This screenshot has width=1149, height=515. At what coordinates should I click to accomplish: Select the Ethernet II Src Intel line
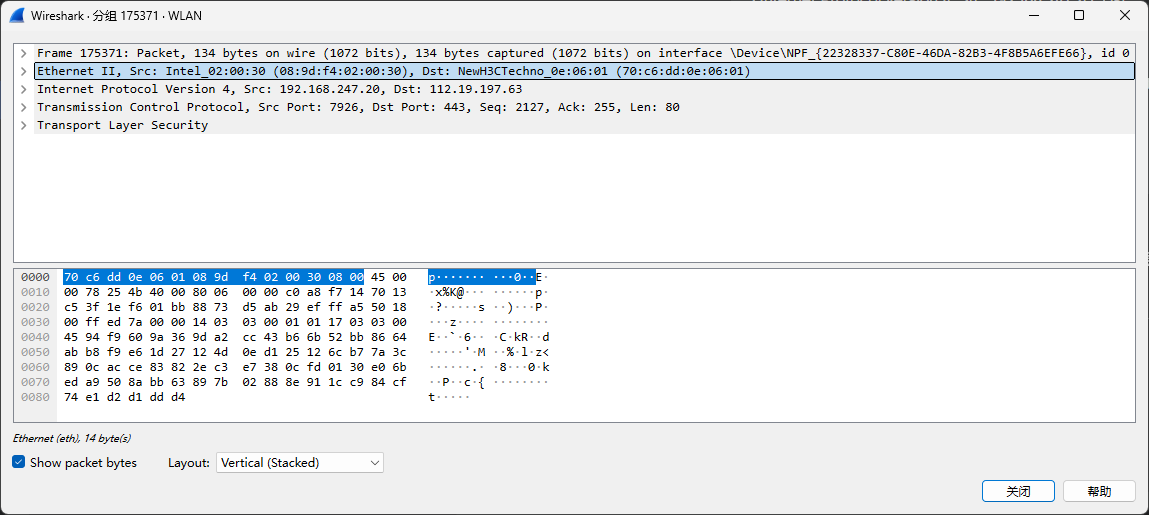click(x=584, y=71)
